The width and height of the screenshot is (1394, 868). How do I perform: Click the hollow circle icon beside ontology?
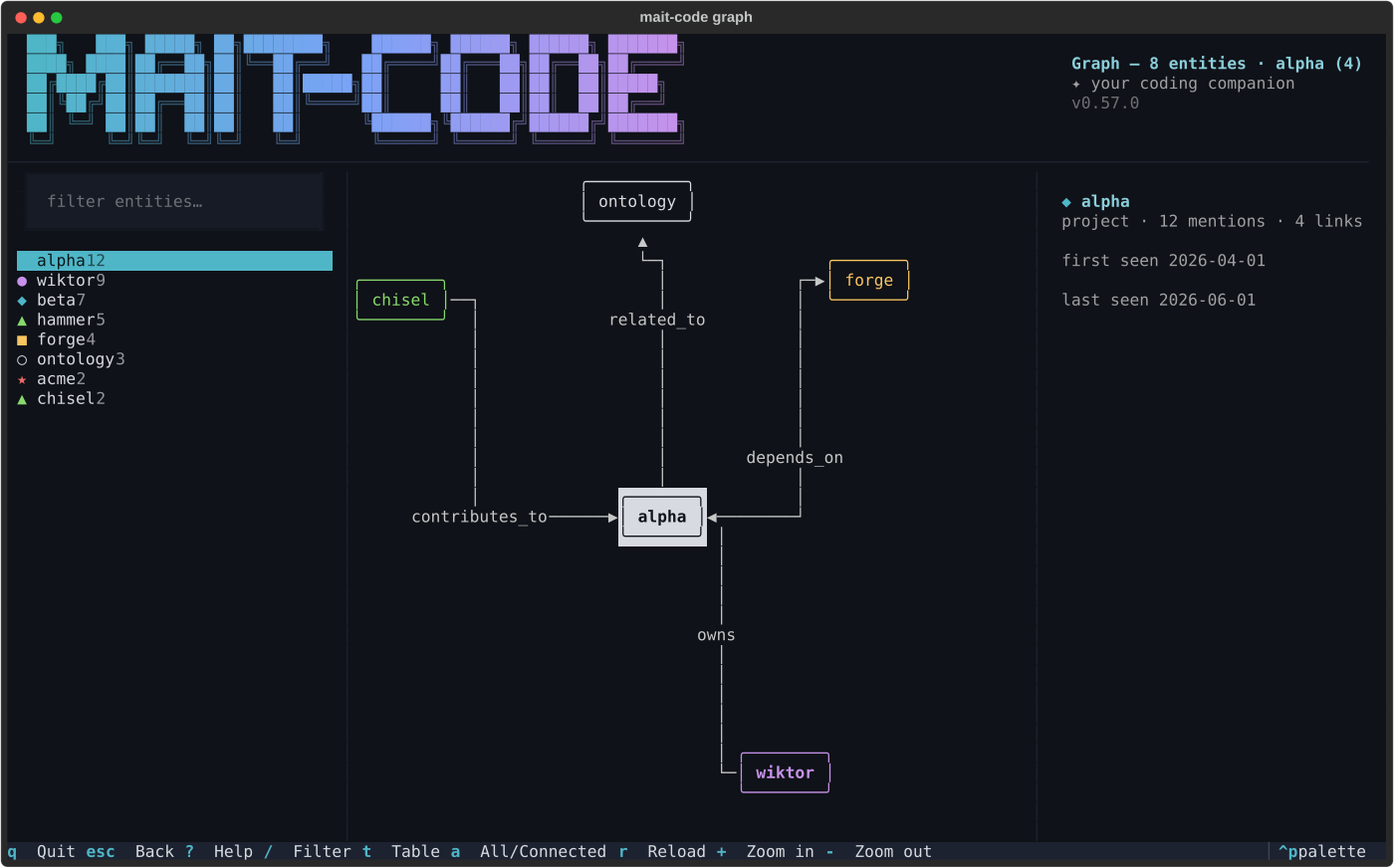22,359
